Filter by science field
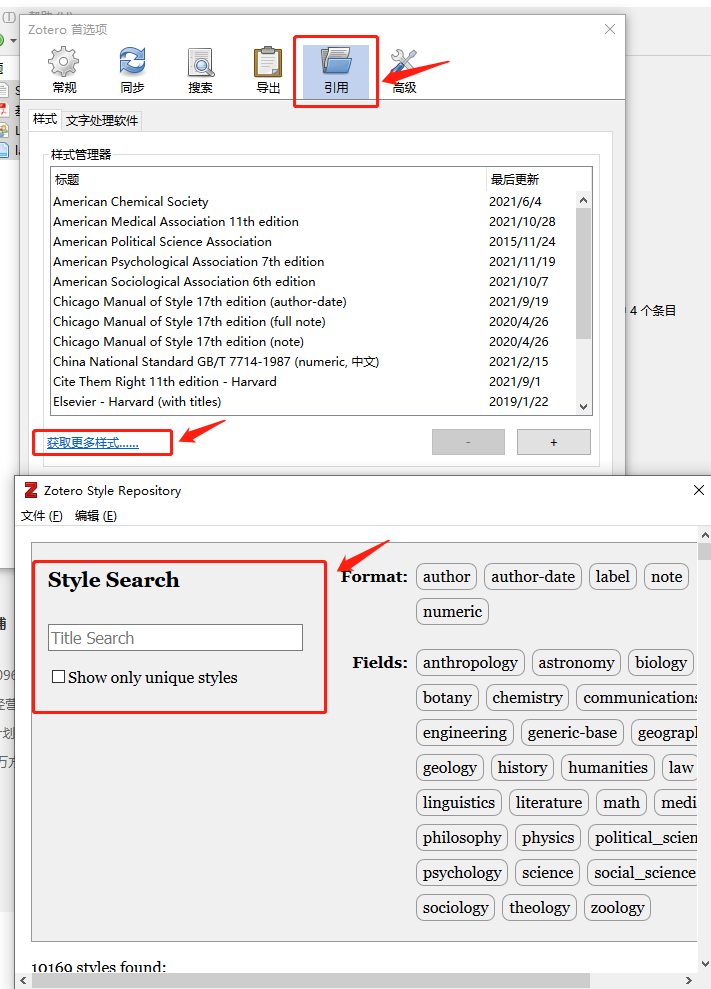Viewport: 711px width, 989px height. point(548,872)
